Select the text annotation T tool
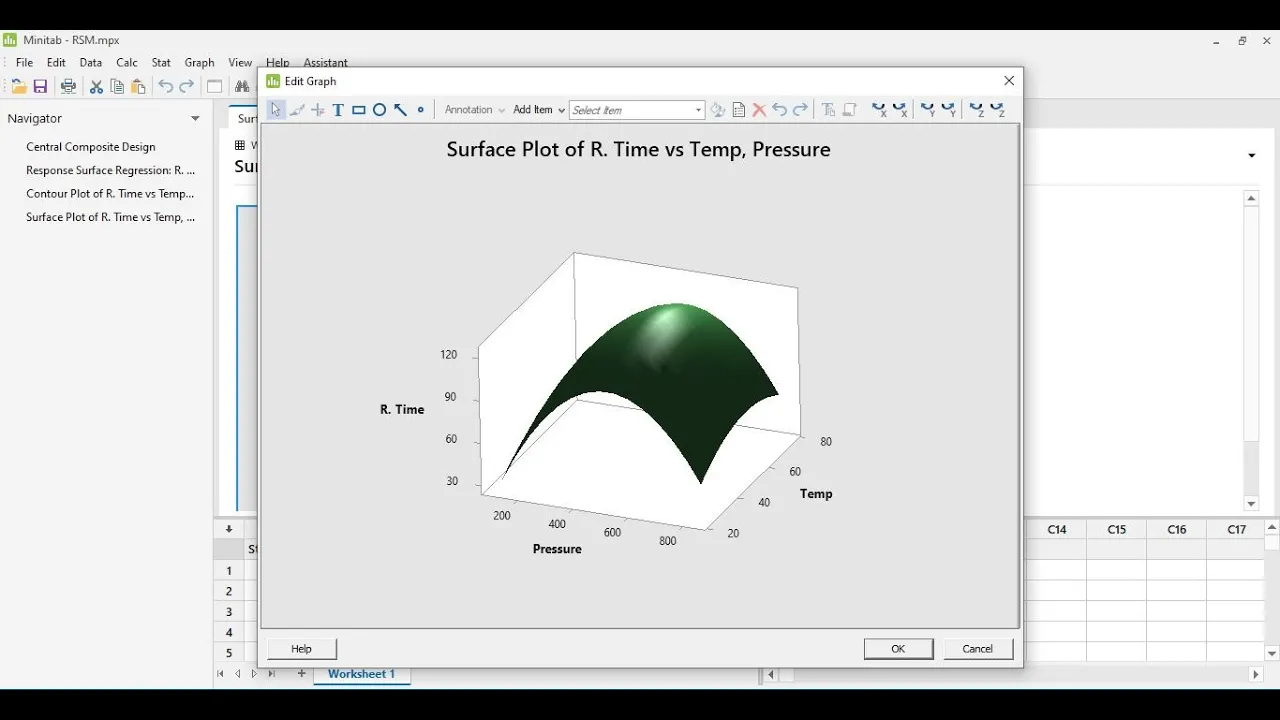The height and width of the screenshot is (720, 1280). click(338, 110)
